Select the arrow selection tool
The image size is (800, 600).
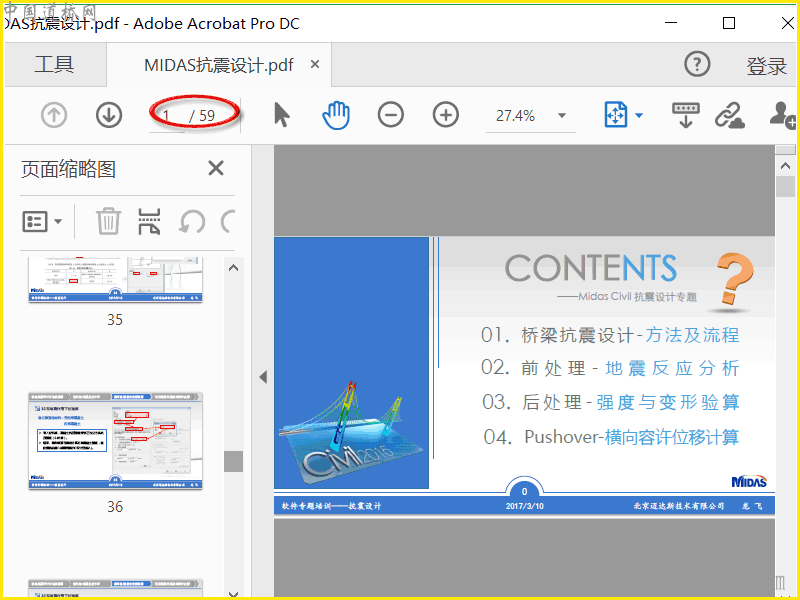282,115
